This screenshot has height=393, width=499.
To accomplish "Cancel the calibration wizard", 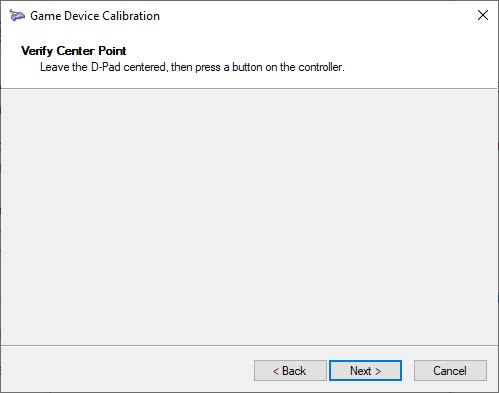I will click(x=450, y=370).
